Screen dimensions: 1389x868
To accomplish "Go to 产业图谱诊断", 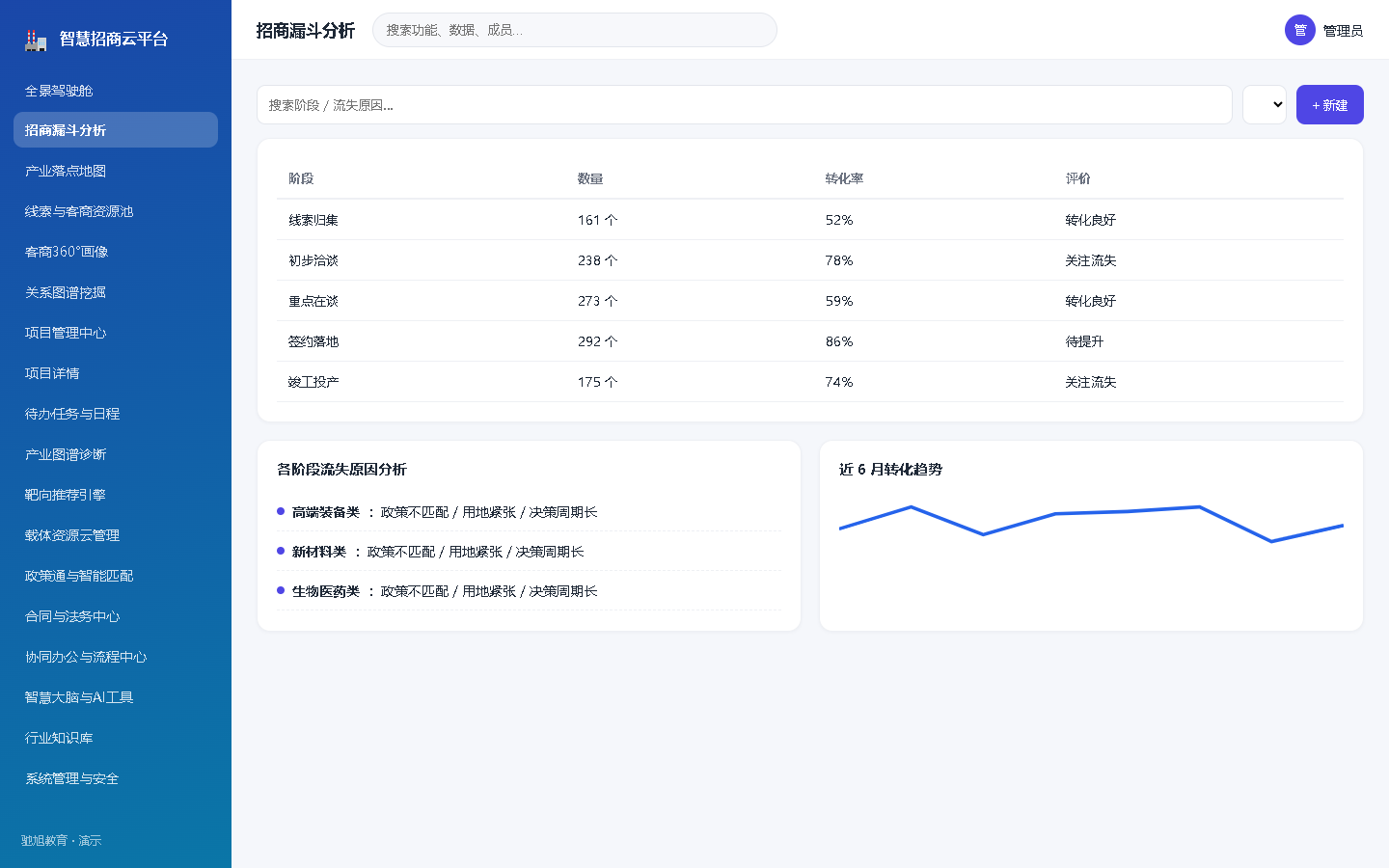I will coord(116,454).
